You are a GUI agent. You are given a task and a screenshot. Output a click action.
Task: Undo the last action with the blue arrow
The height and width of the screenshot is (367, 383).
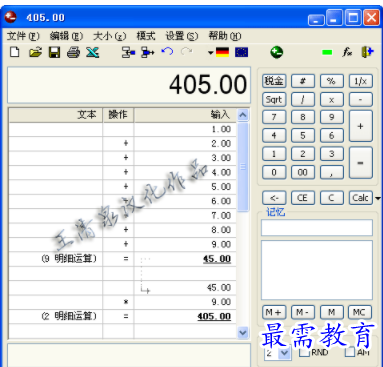167,52
